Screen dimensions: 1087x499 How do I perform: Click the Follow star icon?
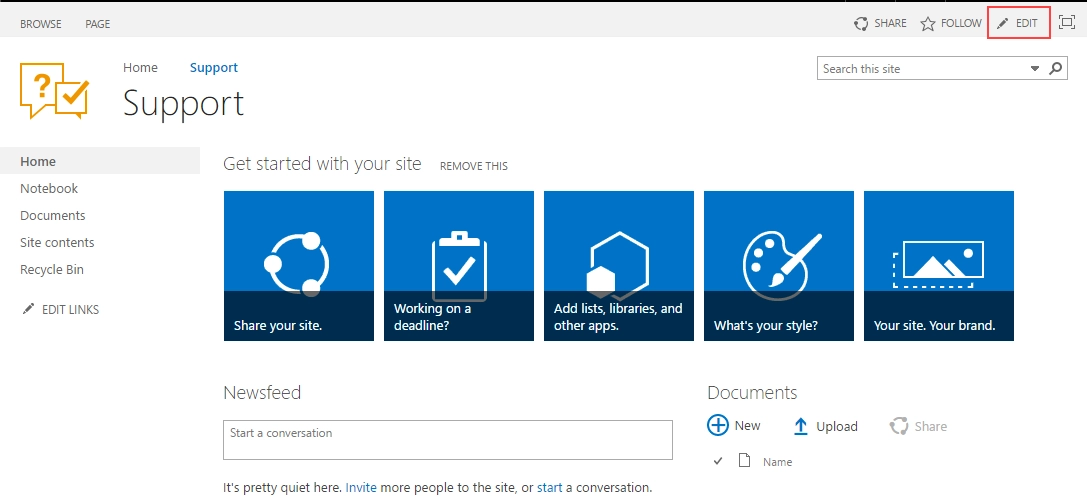pos(928,24)
